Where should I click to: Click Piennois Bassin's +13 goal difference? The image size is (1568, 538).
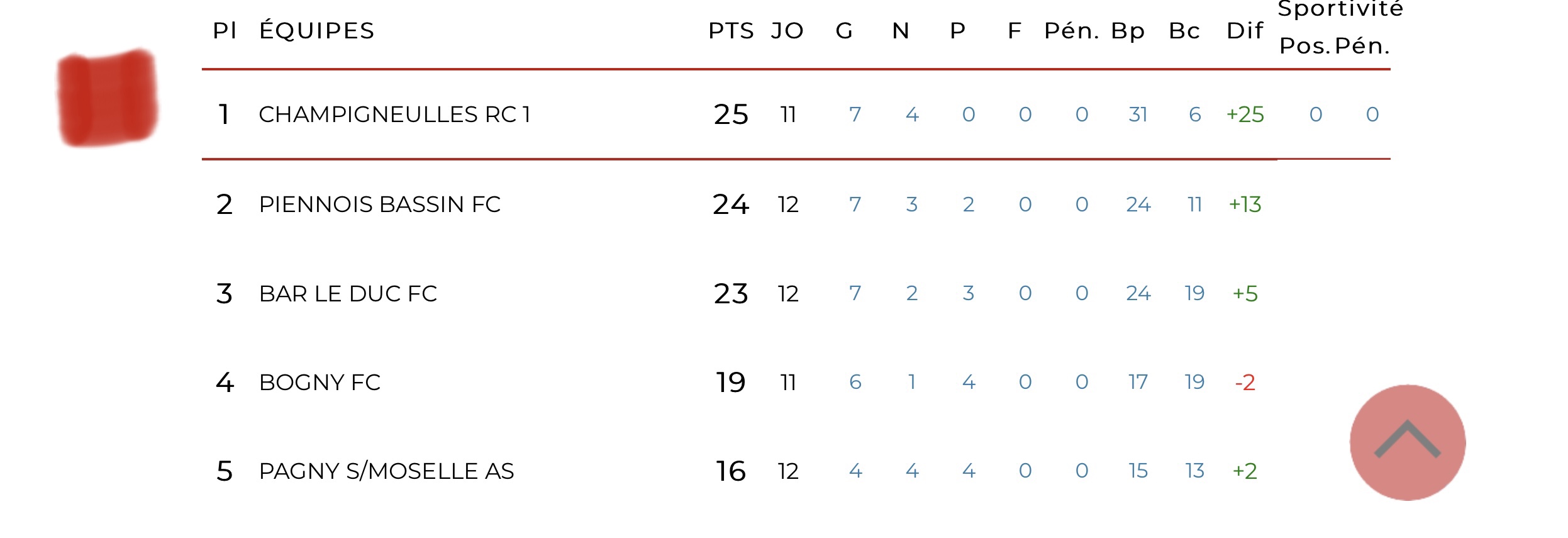click(x=1245, y=205)
